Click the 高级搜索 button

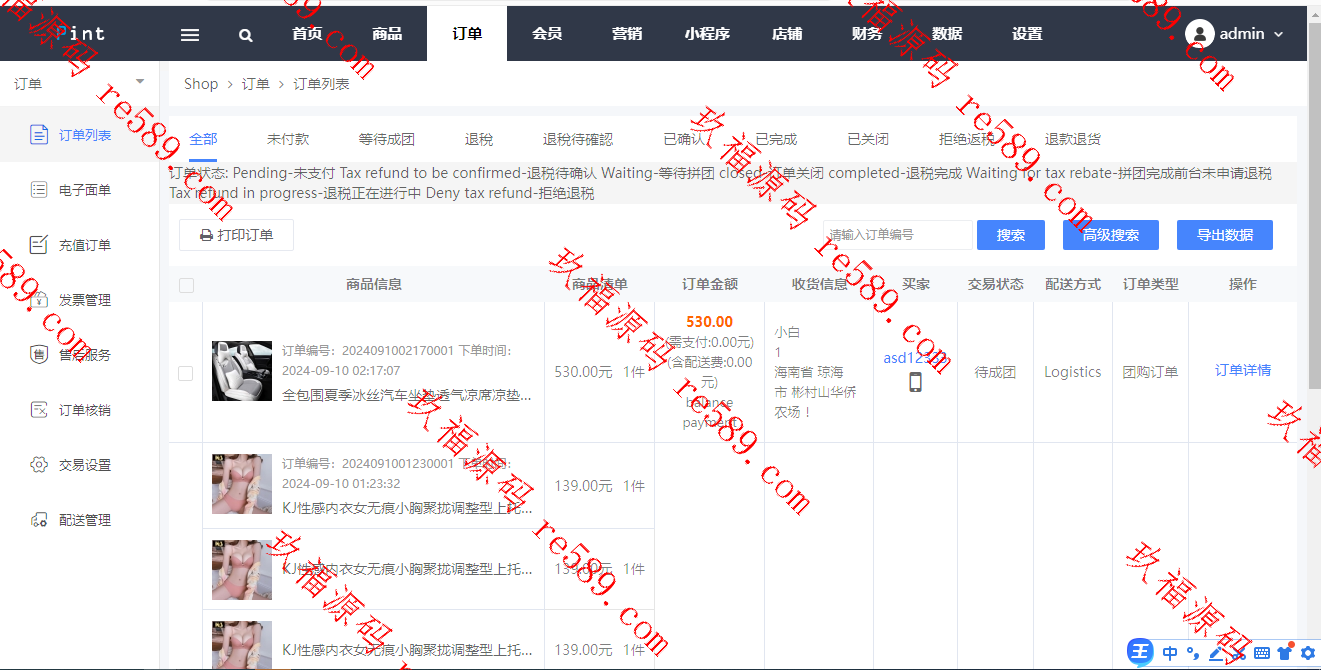pos(1111,235)
